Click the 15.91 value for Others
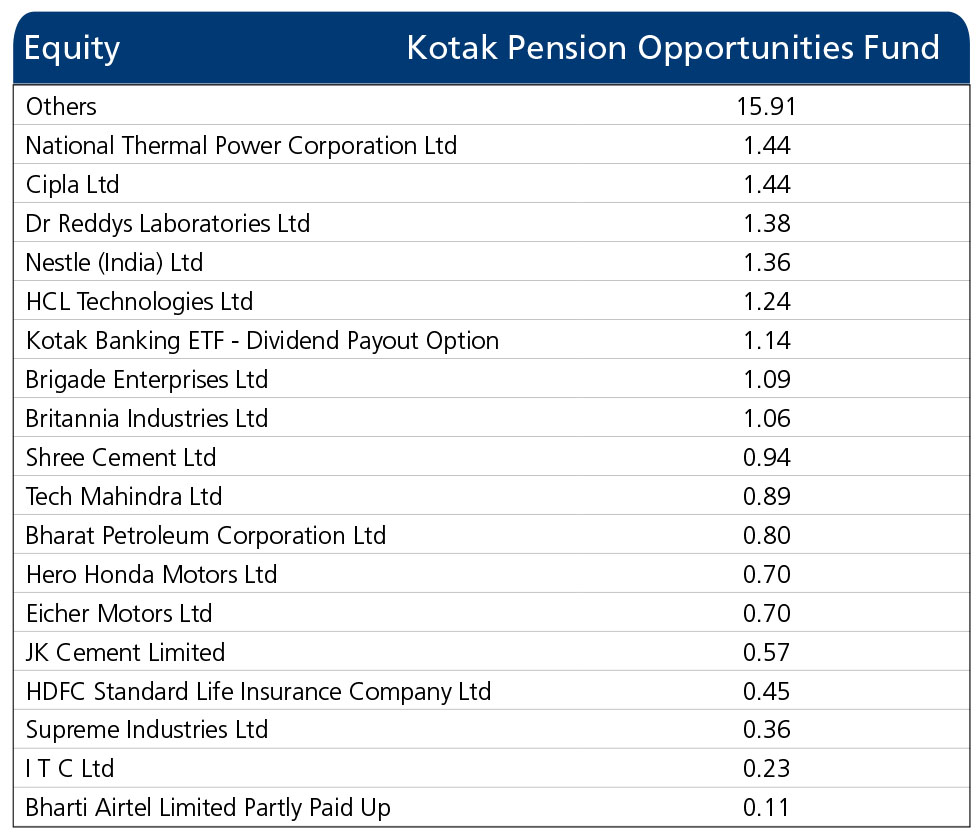978x836 pixels. [x=767, y=106]
